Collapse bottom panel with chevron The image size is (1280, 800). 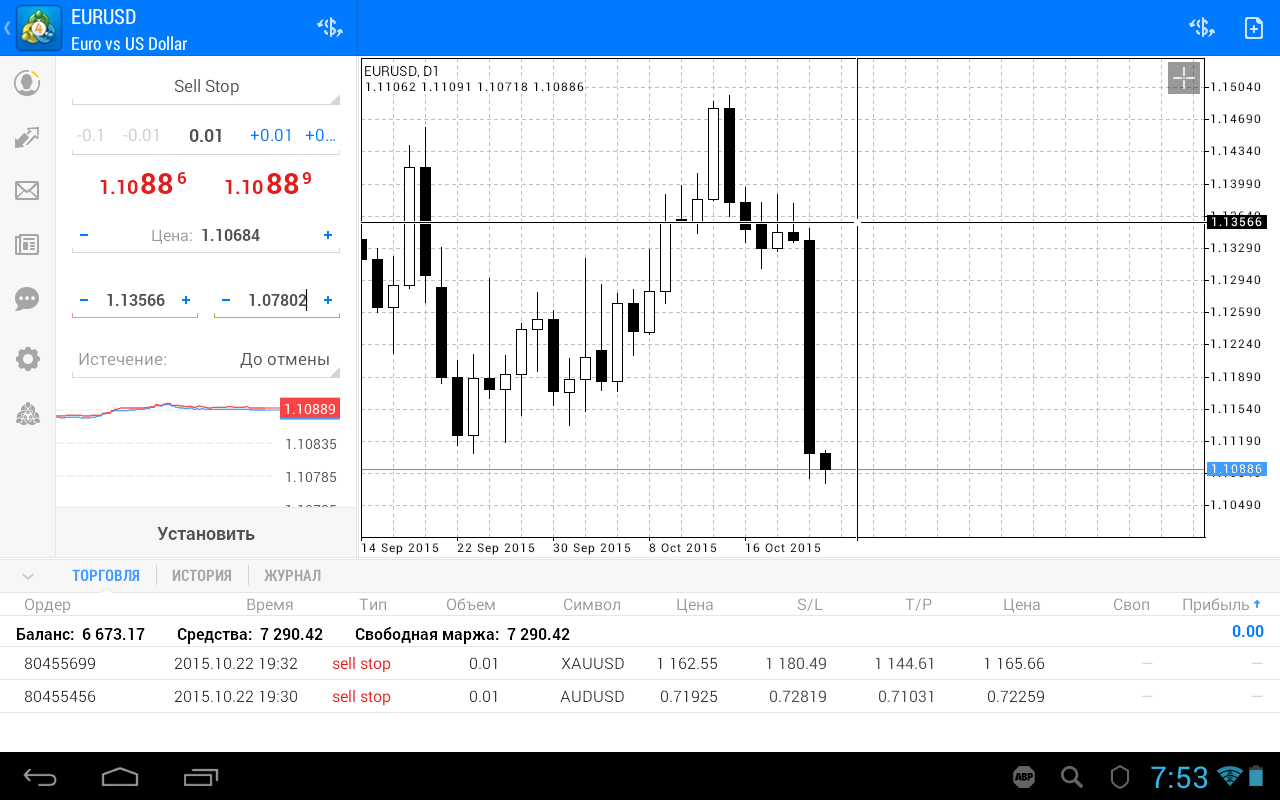click(28, 576)
